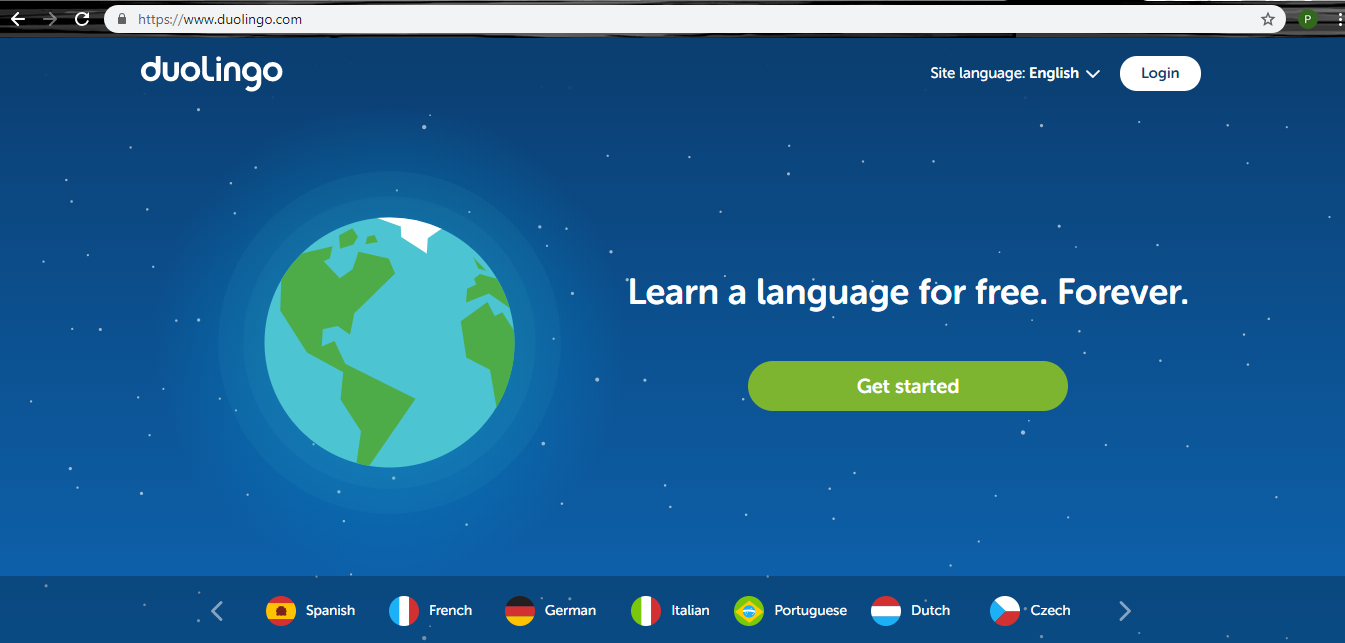
Task: Open the Login dialog
Action: (x=1160, y=72)
